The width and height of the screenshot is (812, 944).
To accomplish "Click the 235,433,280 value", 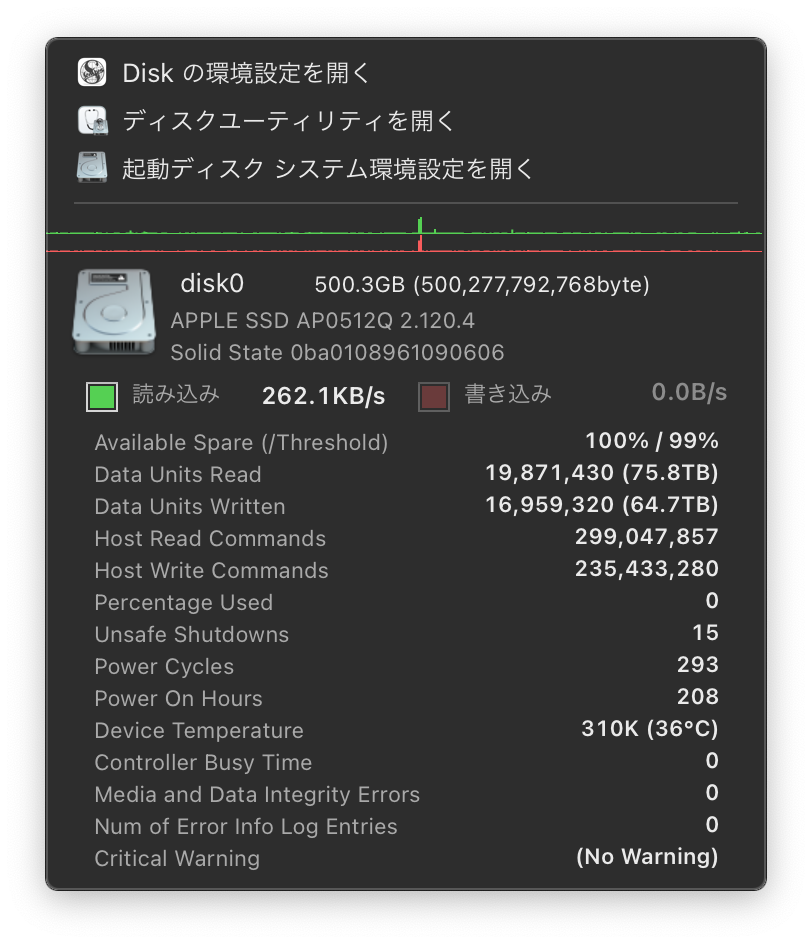I will click(647, 568).
